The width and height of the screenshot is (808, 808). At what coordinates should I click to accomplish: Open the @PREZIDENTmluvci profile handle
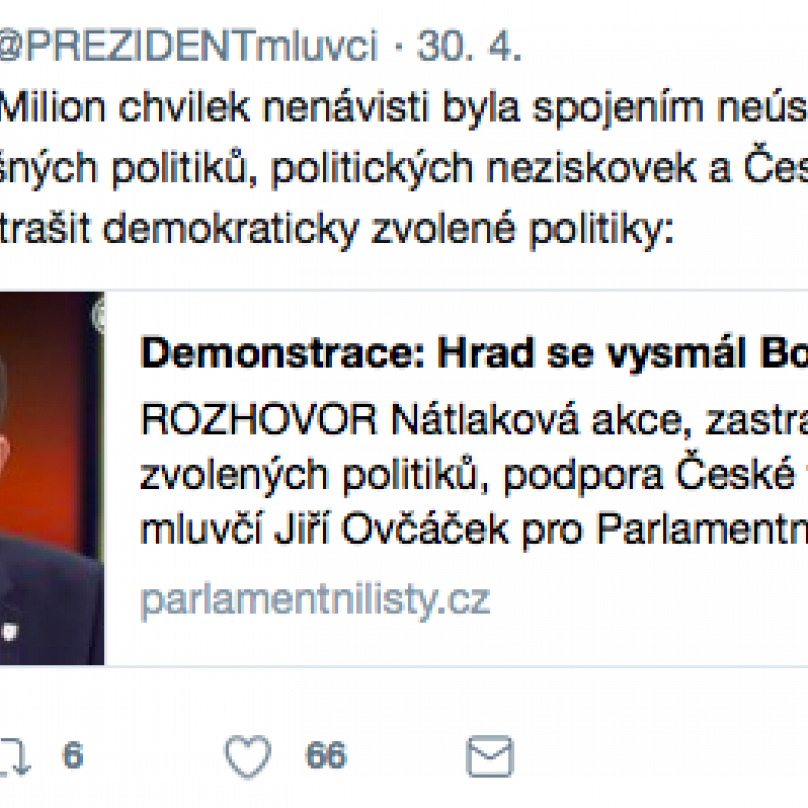[x=189, y=46]
